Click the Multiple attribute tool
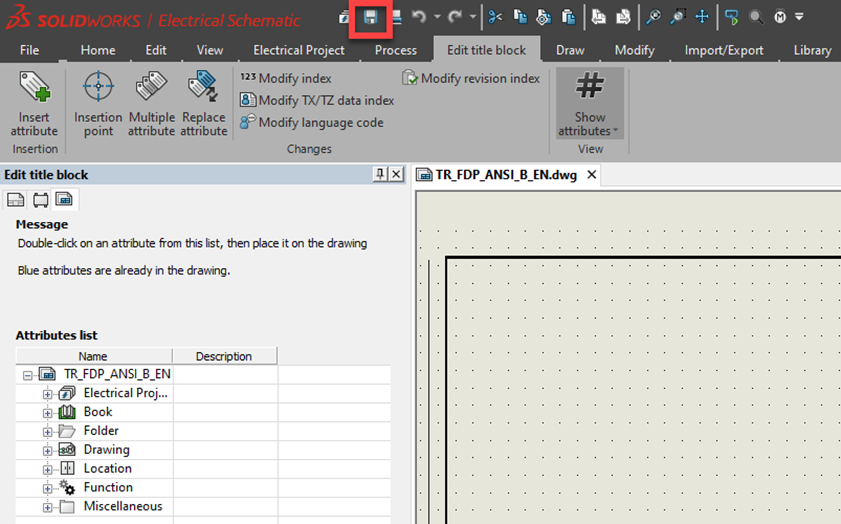The height and width of the screenshot is (524, 841). [151, 103]
